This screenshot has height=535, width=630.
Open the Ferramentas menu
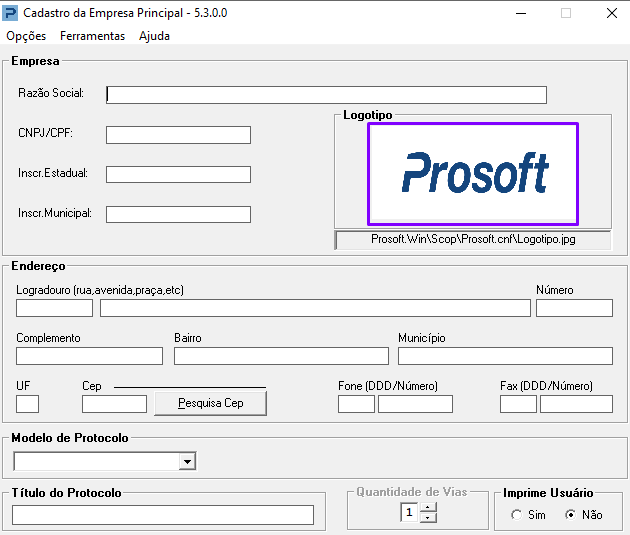(x=92, y=36)
